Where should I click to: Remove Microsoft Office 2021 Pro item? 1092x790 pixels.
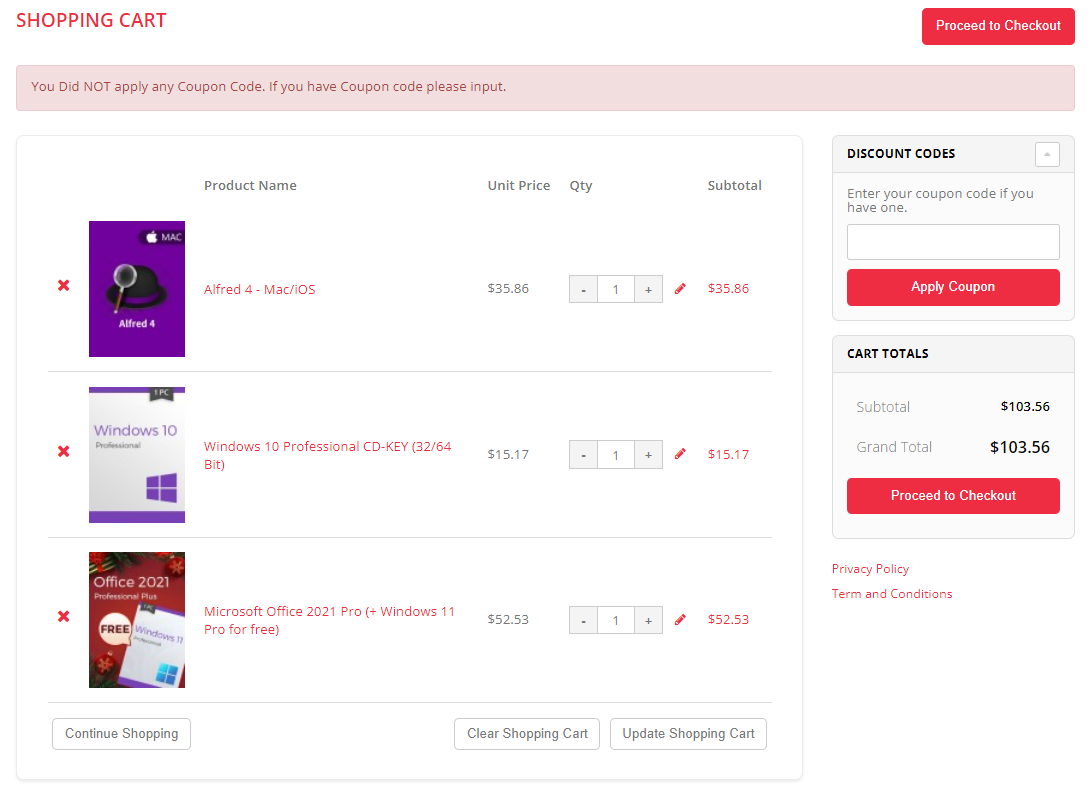click(x=64, y=617)
